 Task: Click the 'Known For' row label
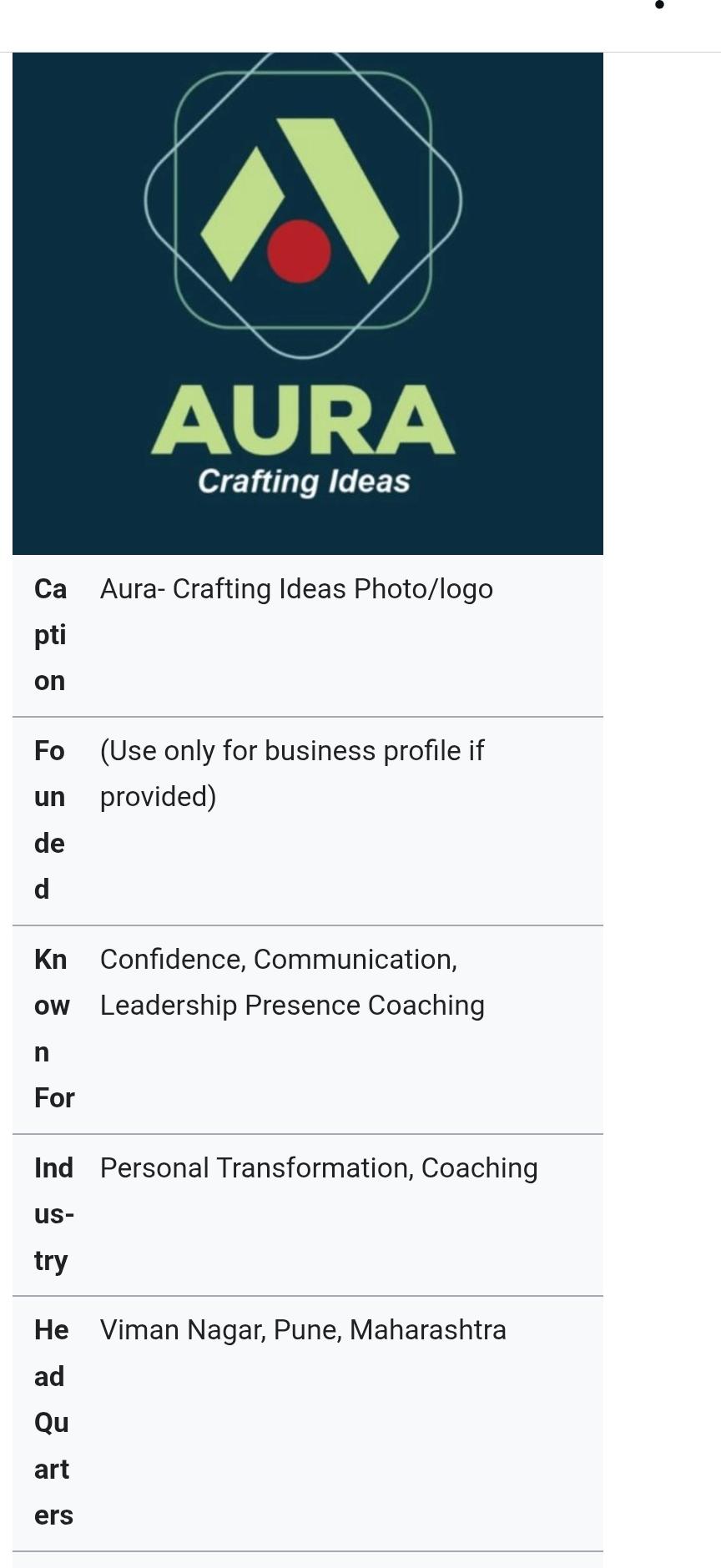pos(53,1028)
